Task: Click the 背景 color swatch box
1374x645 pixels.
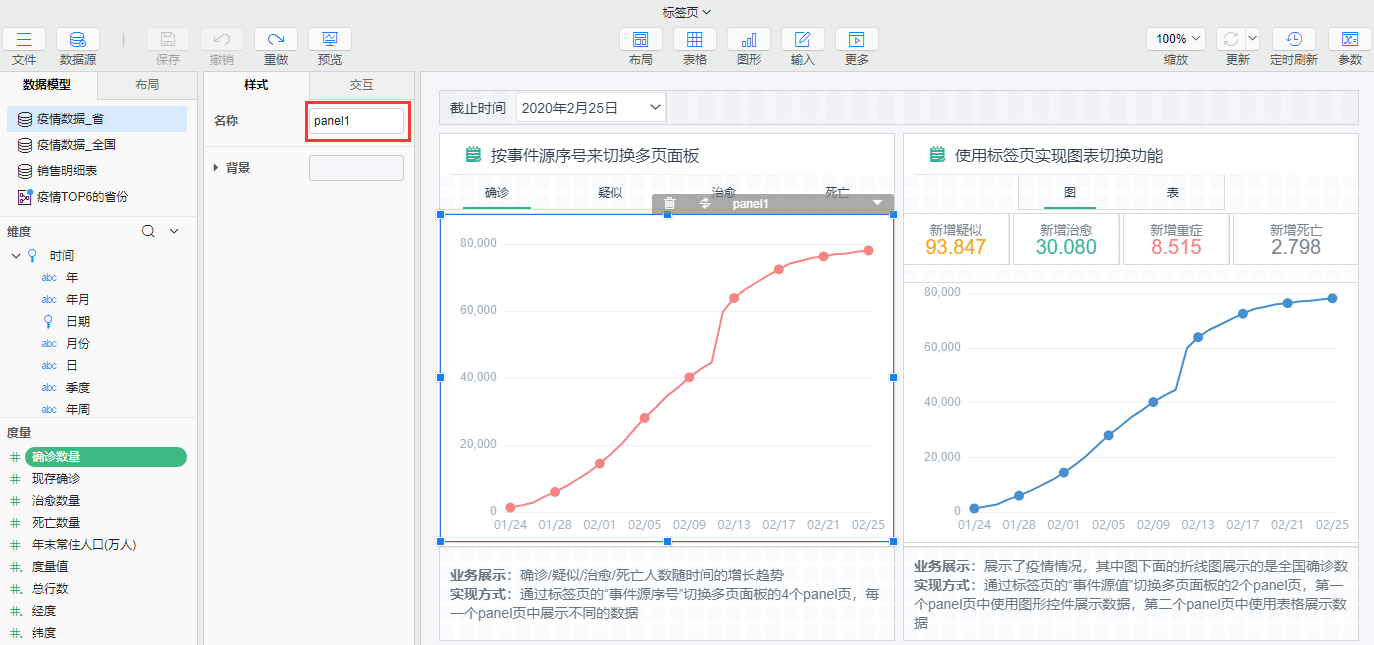Action: 356,168
